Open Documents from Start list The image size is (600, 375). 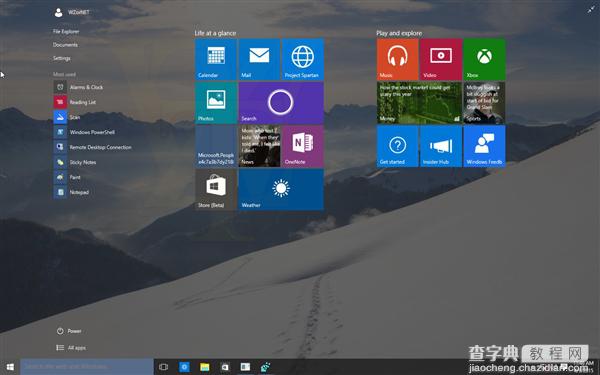(65, 45)
